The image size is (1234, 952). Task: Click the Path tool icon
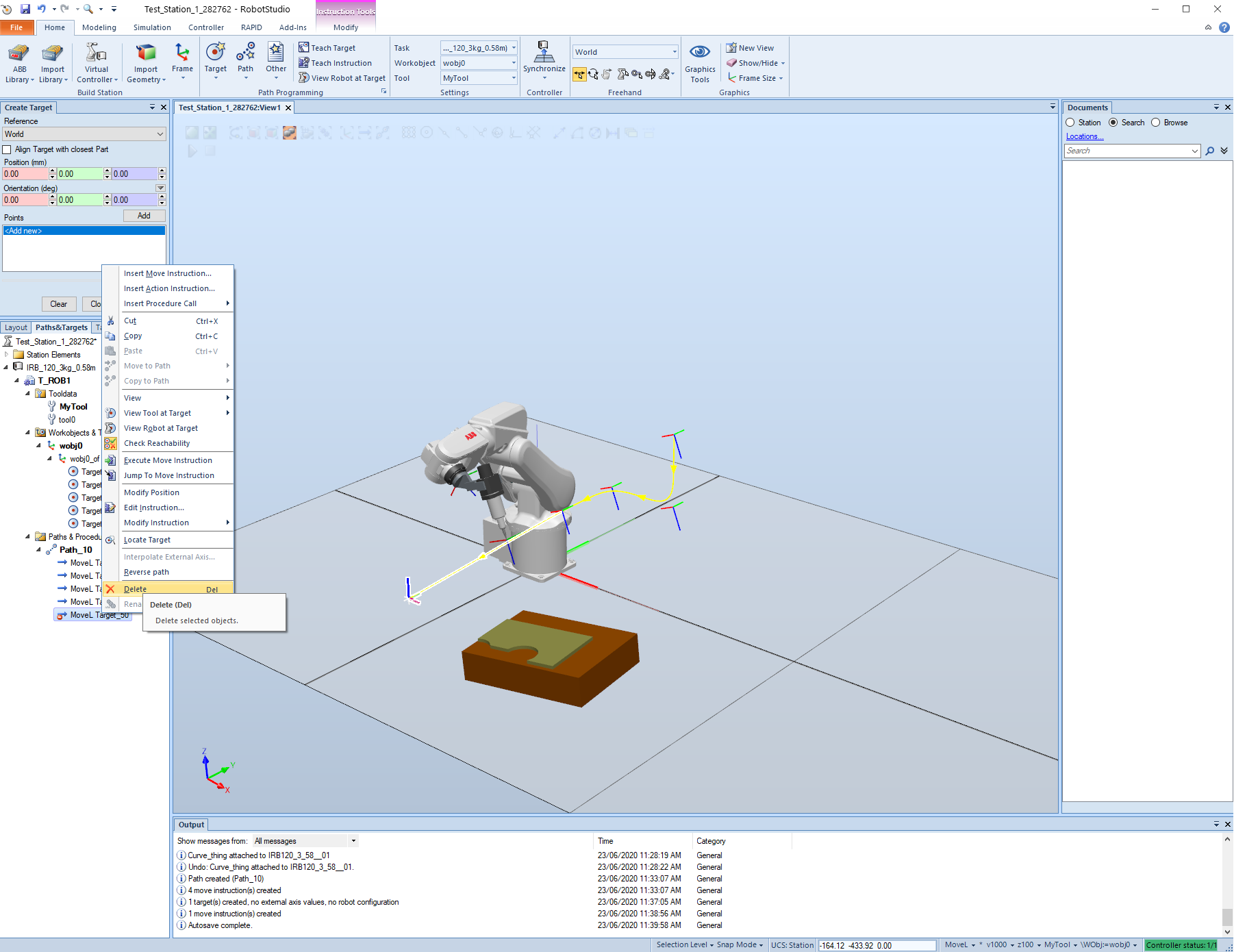pyautogui.click(x=245, y=54)
